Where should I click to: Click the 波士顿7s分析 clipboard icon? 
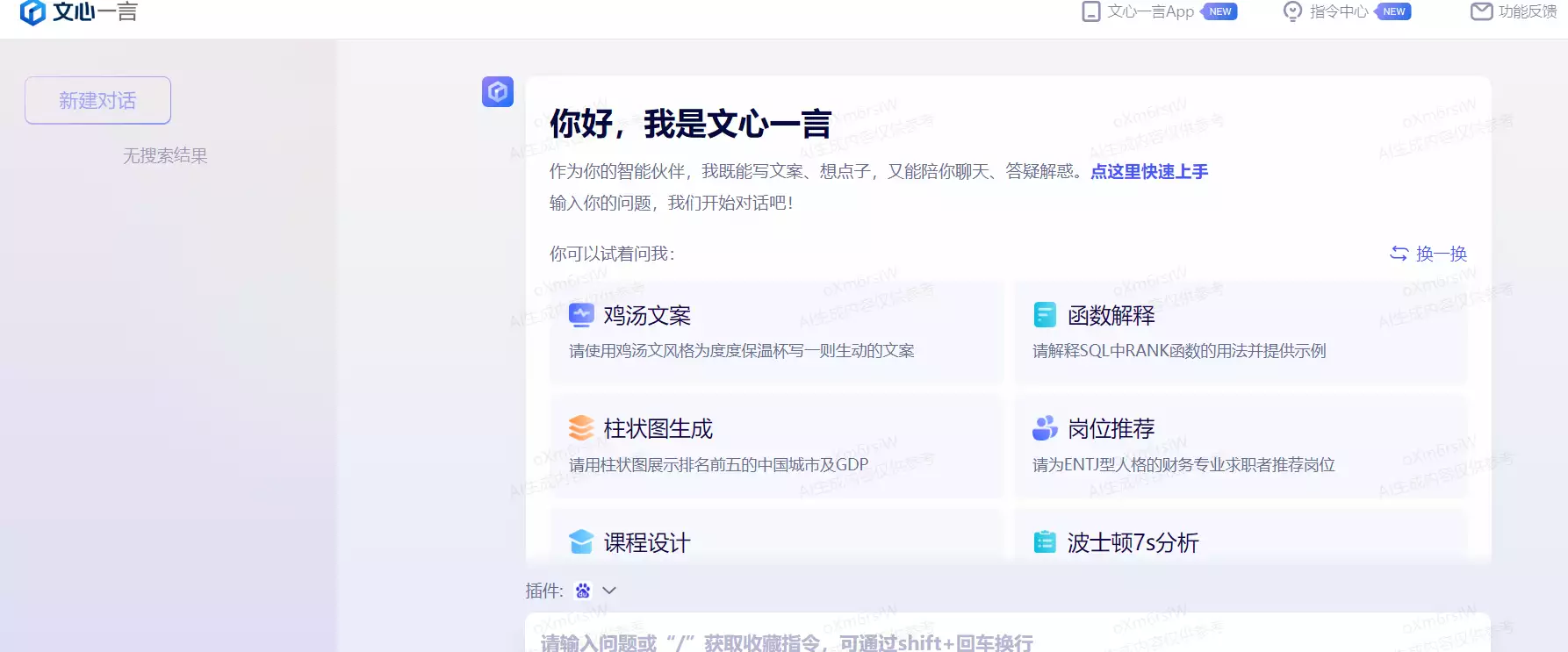(1045, 542)
